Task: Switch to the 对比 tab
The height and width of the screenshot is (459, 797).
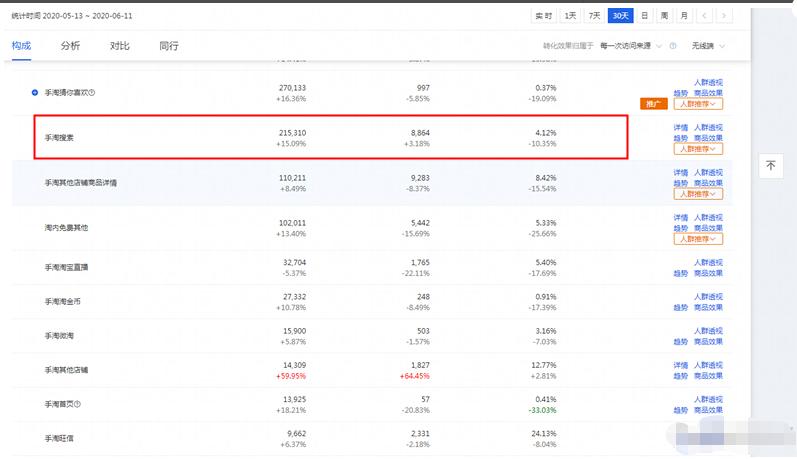Action: [119, 46]
